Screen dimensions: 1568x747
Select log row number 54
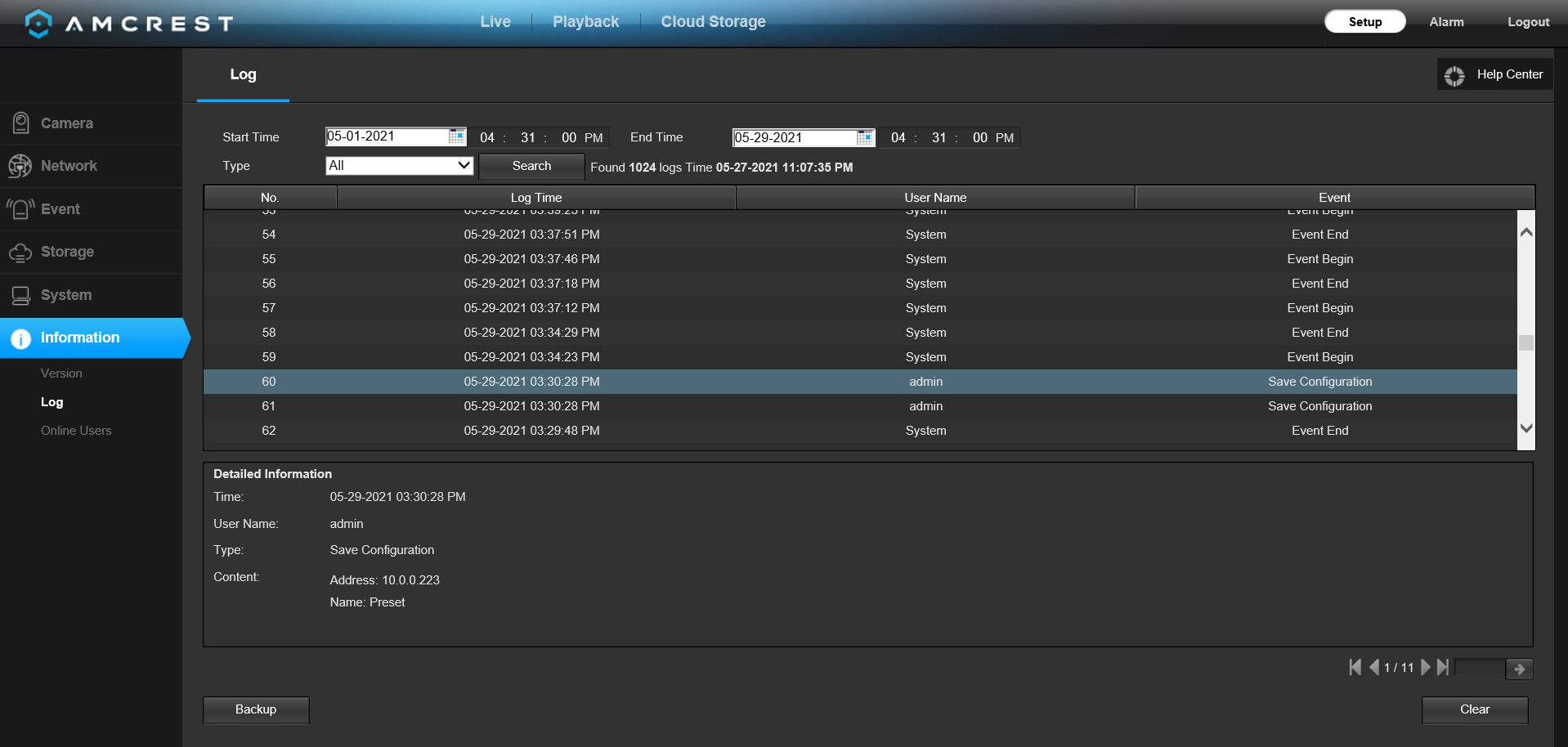(860, 235)
